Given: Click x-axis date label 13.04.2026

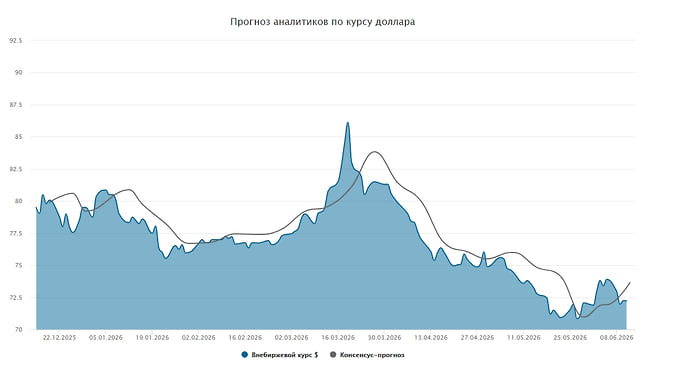Looking at the screenshot, I should point(431,337).
